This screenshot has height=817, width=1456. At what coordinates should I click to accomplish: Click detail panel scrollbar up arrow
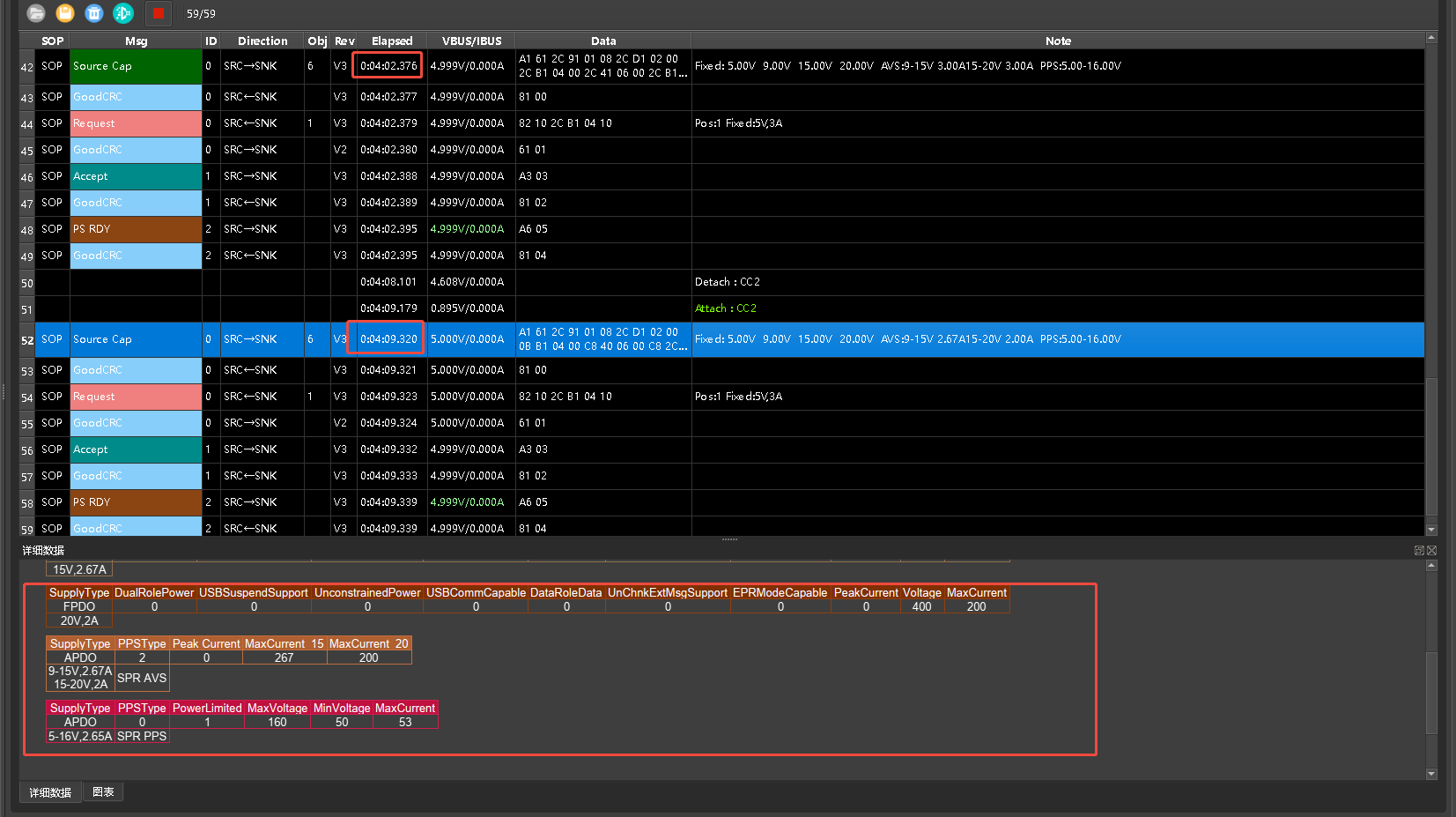[1431, 566]
